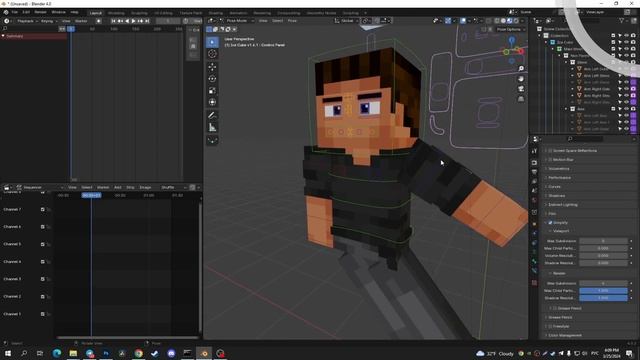
Task: Toggle the Freestyle checkbox
Action: click(550, 326)
